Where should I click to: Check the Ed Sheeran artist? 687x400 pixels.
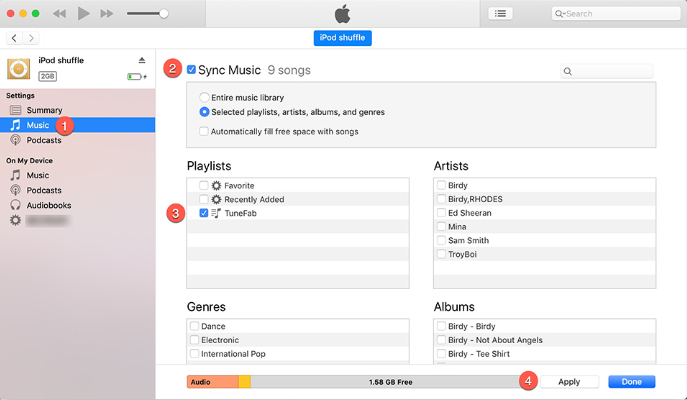[x=441, y=213]
